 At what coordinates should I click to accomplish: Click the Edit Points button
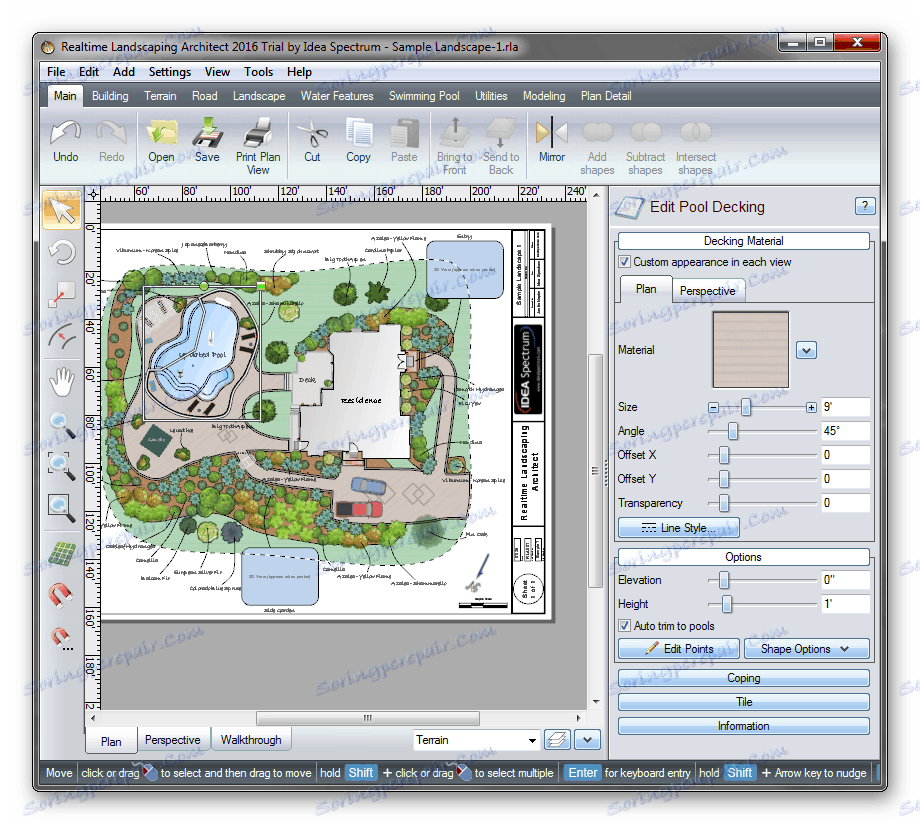tap(679, 649)
